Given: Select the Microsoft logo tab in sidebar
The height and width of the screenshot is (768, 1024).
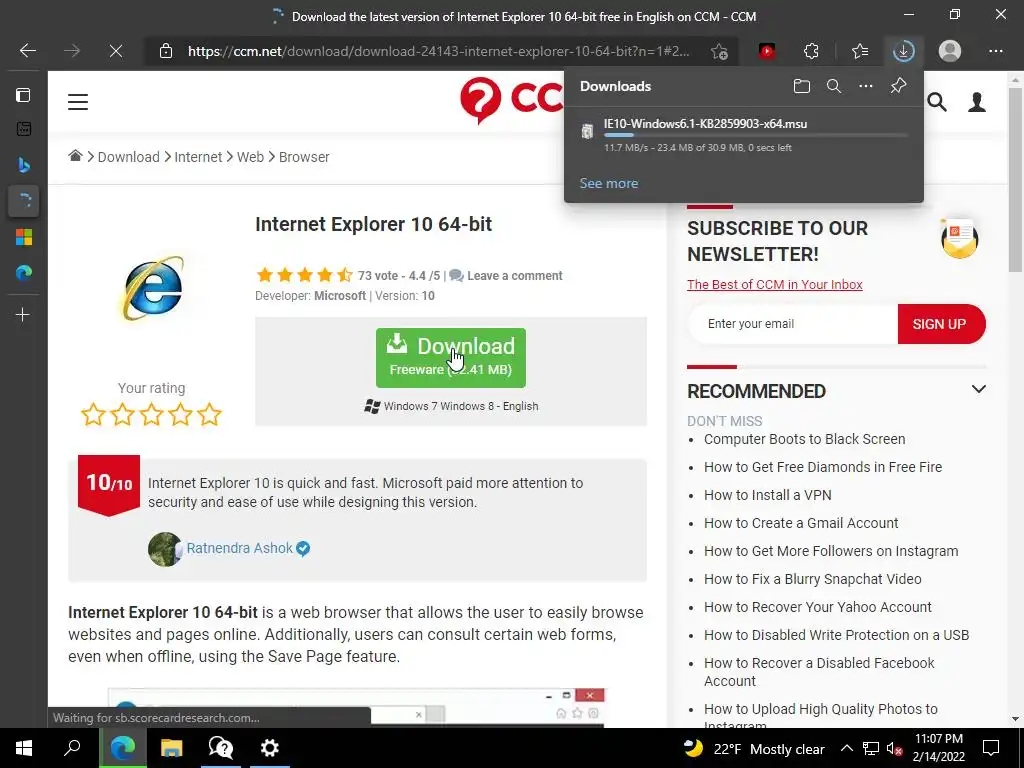Looking at the screenshot, I should coord(24,236).
